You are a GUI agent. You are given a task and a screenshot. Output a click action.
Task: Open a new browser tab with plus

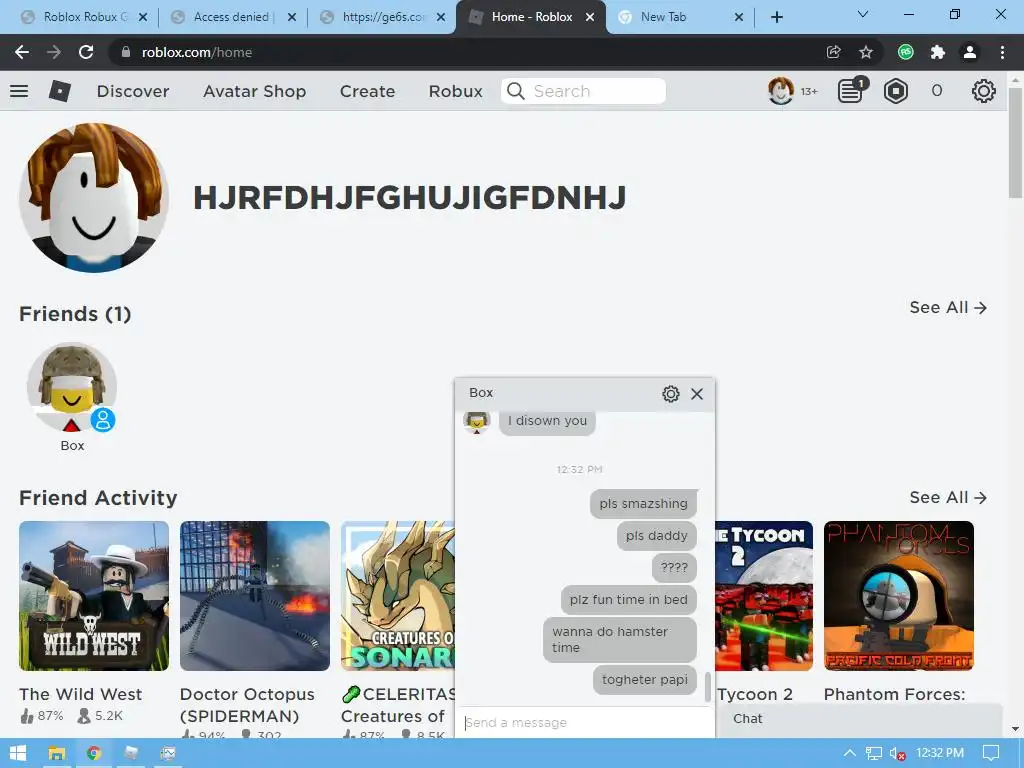coord(776,17)
